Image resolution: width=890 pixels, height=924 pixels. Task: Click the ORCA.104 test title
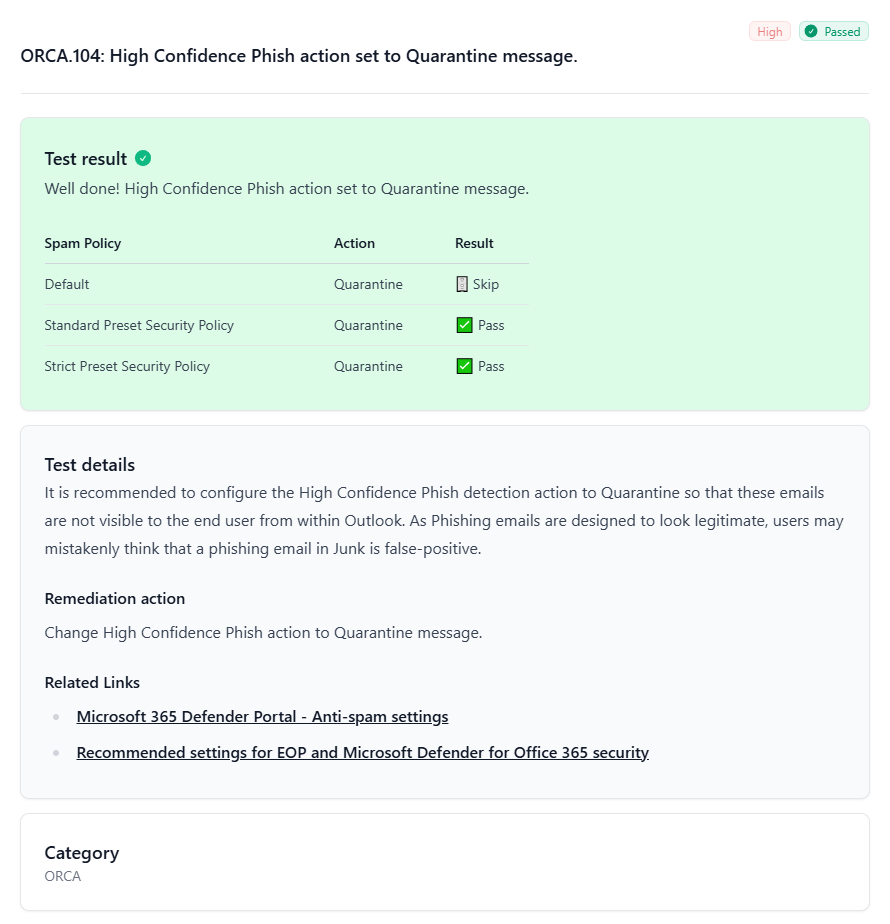(299, 56)
